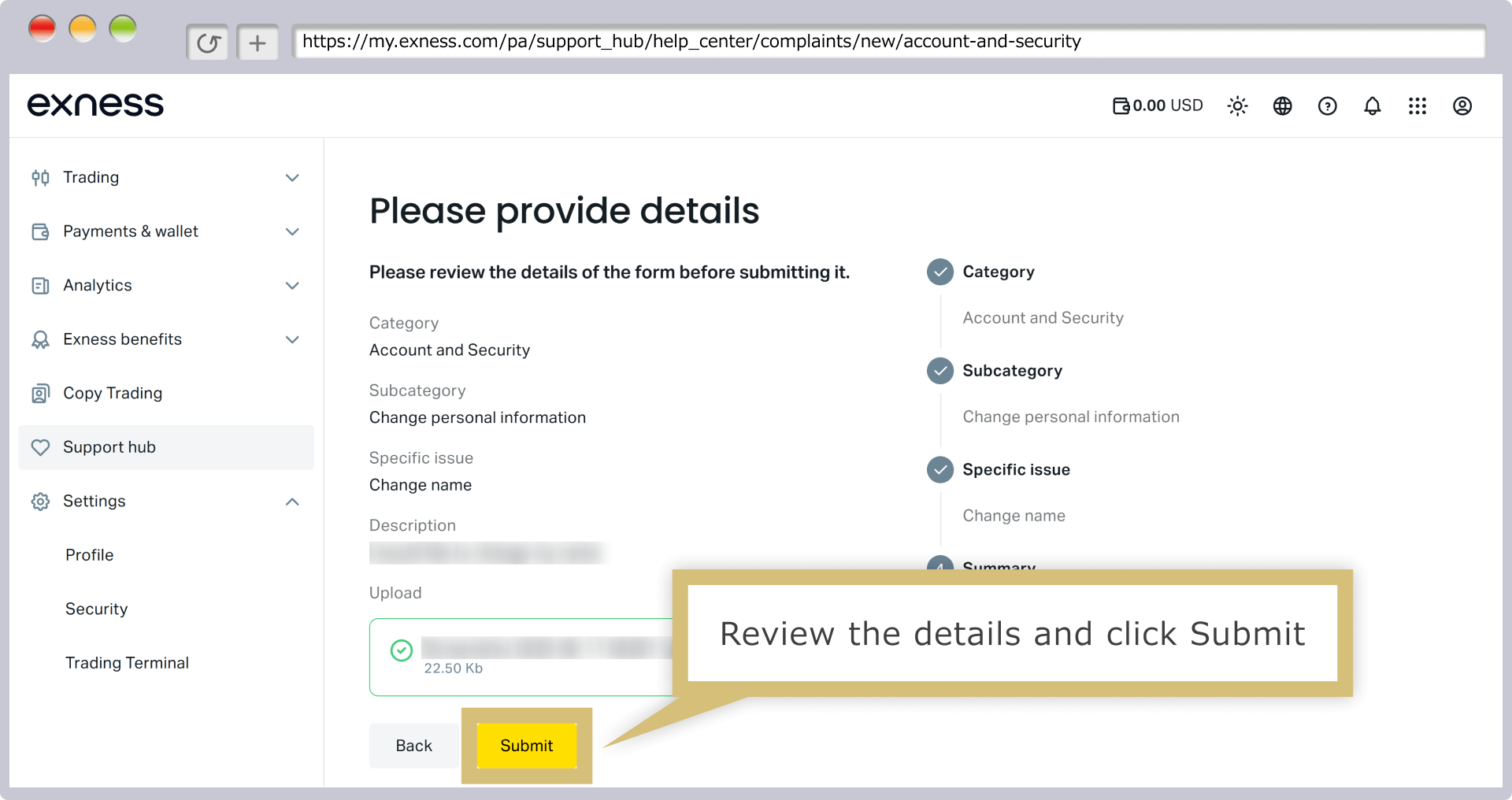The image size is (1512, 800).
Task: Expand the Exness benefits chevron
Action: pyautogui.click(x=292, y=339)
